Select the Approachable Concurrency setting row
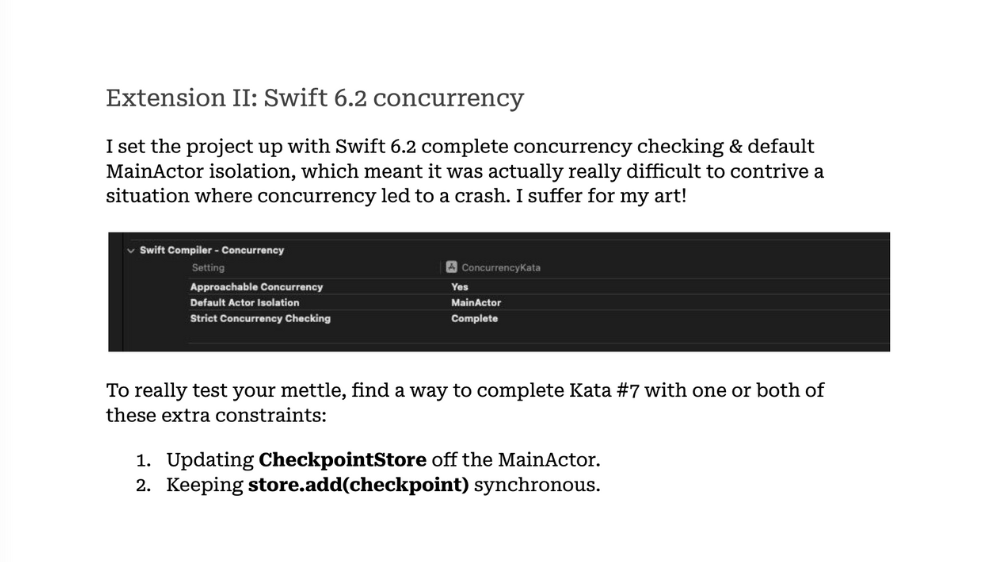1000x562 pixels. pyautogui.click(x=256, y=287)
